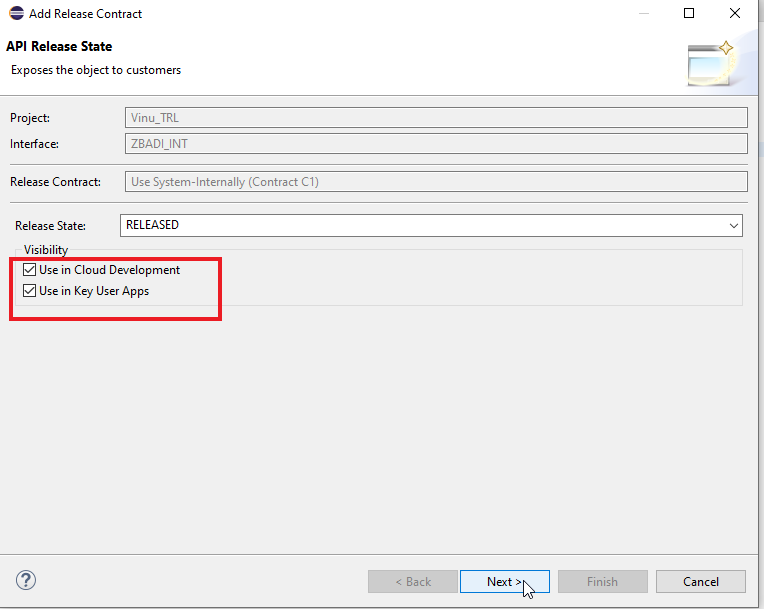Click the Project field Vinu_TRL
Image resolution: width=764 pixels, height=609 pixels.
(x=436, y=118)
